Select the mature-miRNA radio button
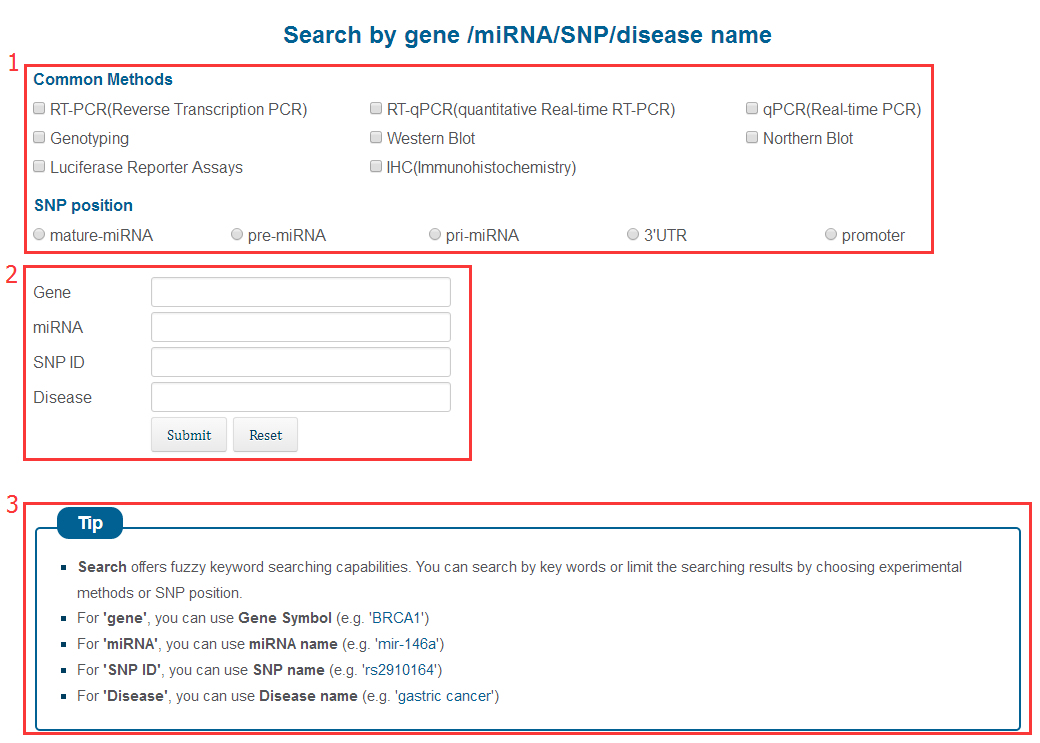This screenshot has width=1040, height=743. [39, 235]
